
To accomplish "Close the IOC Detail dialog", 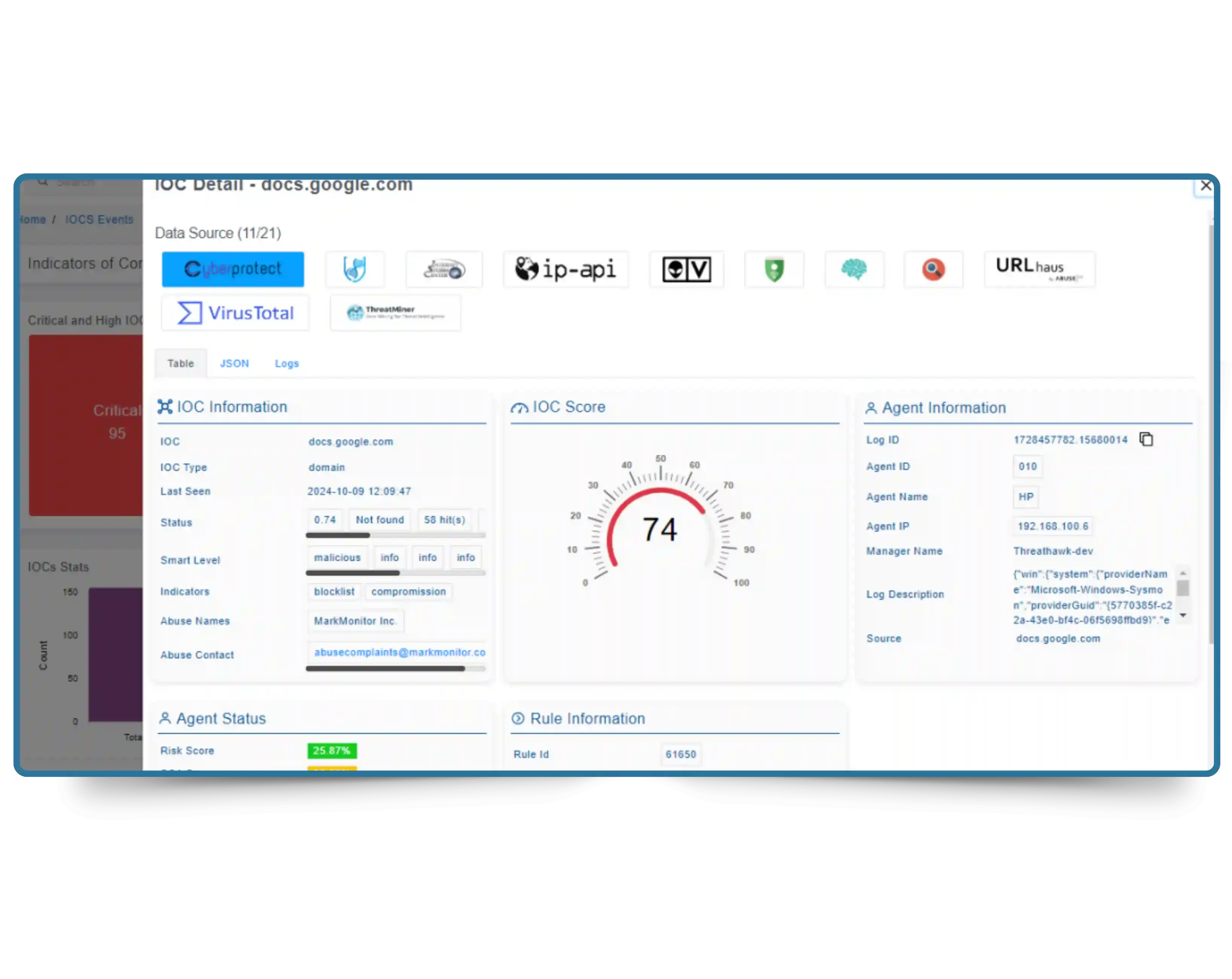I will tap(1205, 186).
